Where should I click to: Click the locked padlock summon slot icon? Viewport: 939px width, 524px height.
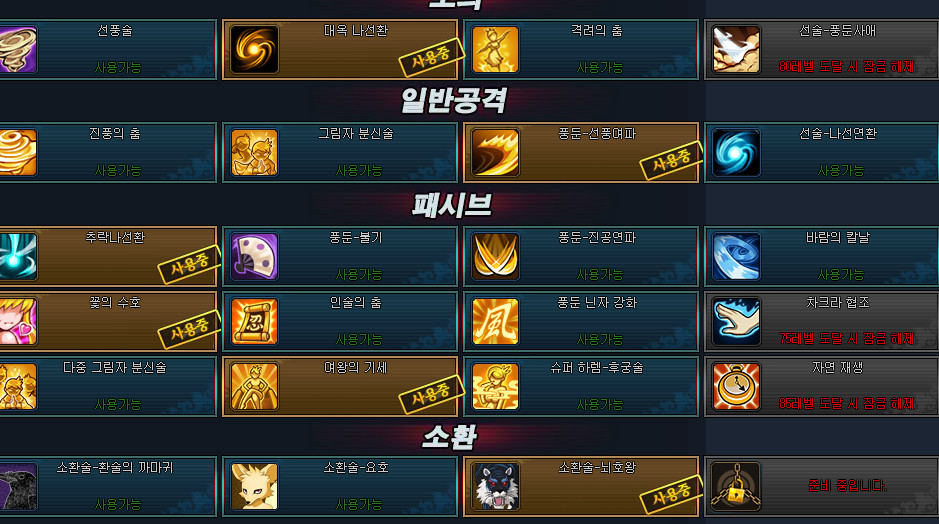[737, 486]
